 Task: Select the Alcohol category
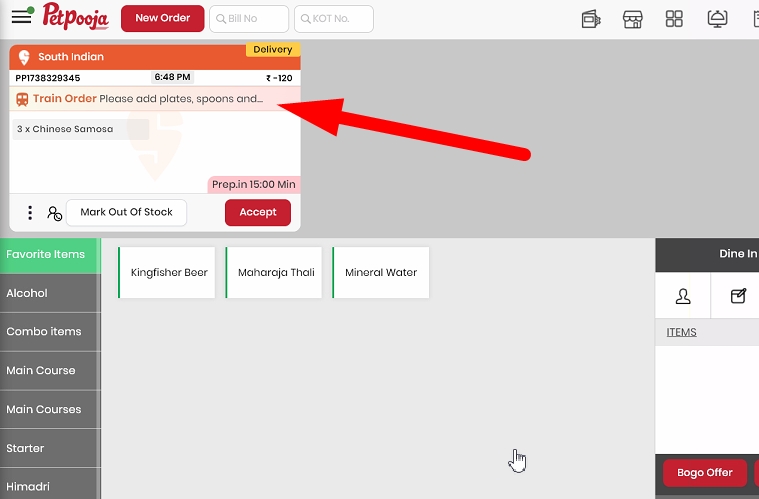(50, 293)
